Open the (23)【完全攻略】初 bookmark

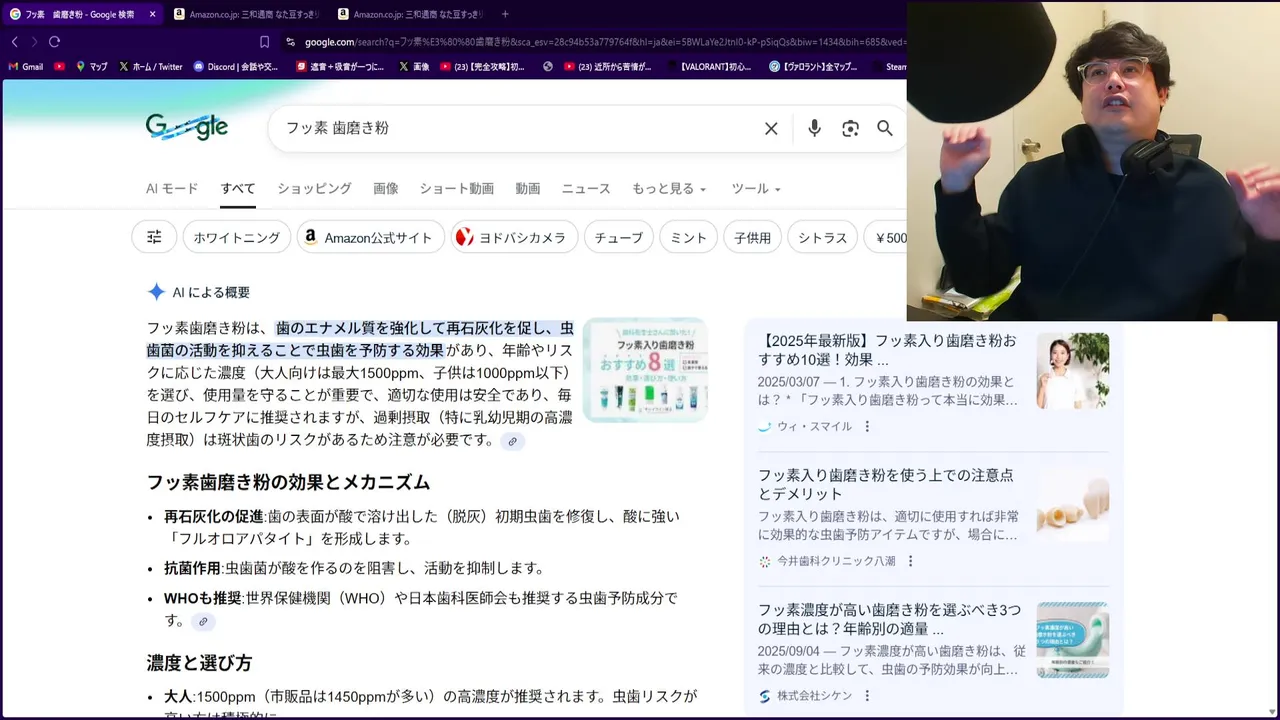(x=482, y=67)
